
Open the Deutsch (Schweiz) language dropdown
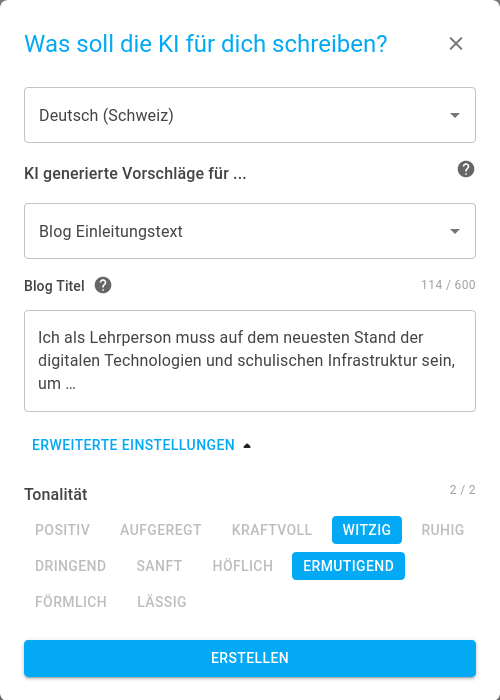tap(250, 115)
